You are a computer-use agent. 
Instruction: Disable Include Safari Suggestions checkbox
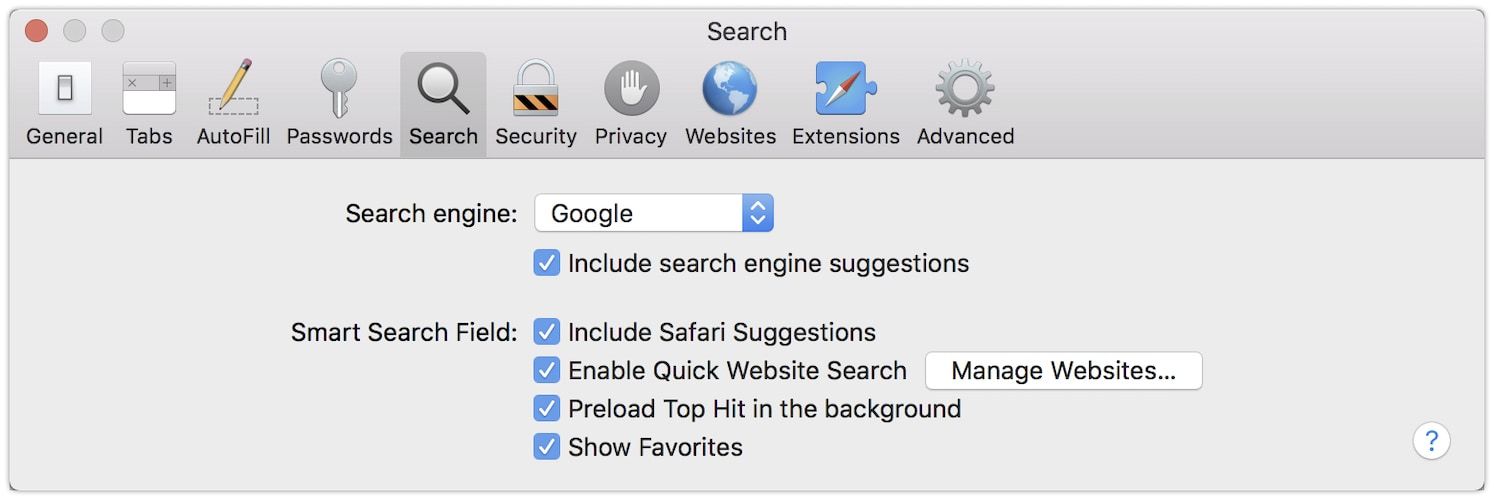(x=546, y=332)
